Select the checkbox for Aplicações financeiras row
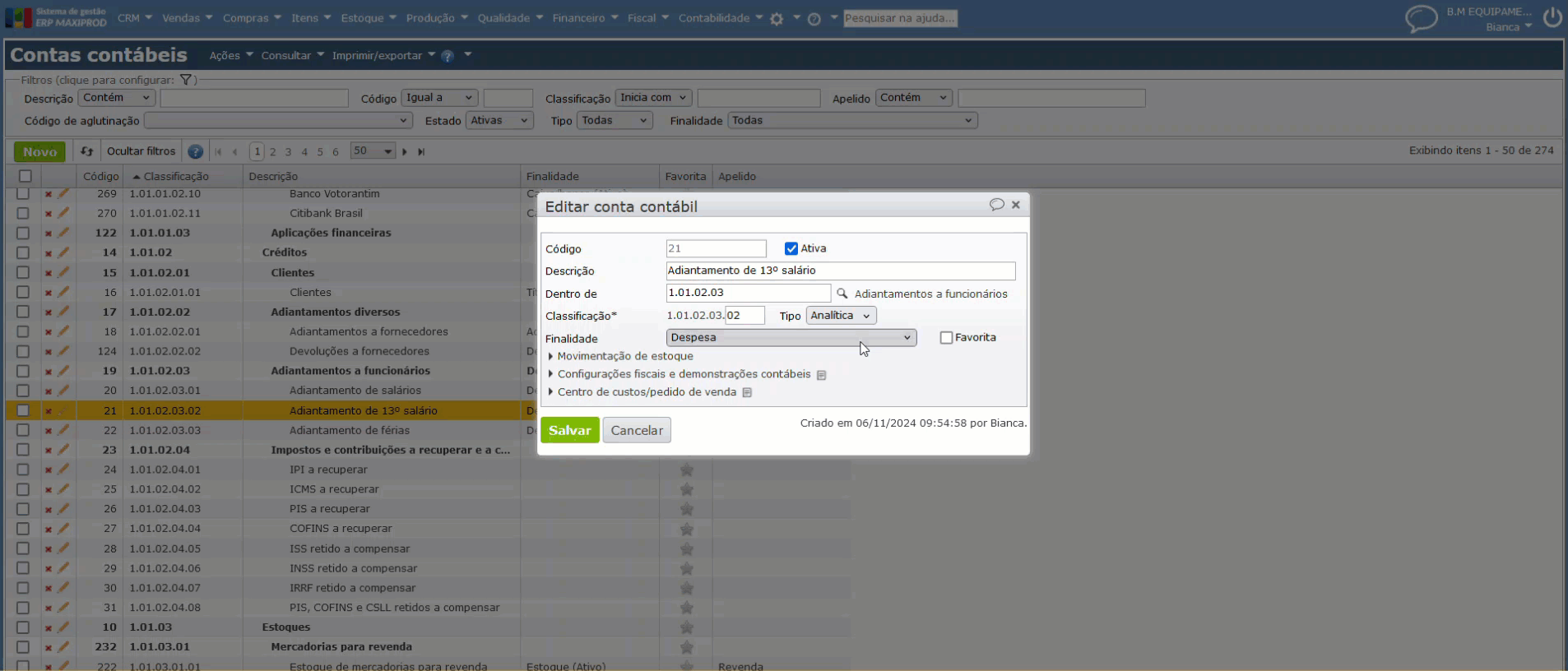The height and width of the screenshot is (671, 1568). coord(23,233)
